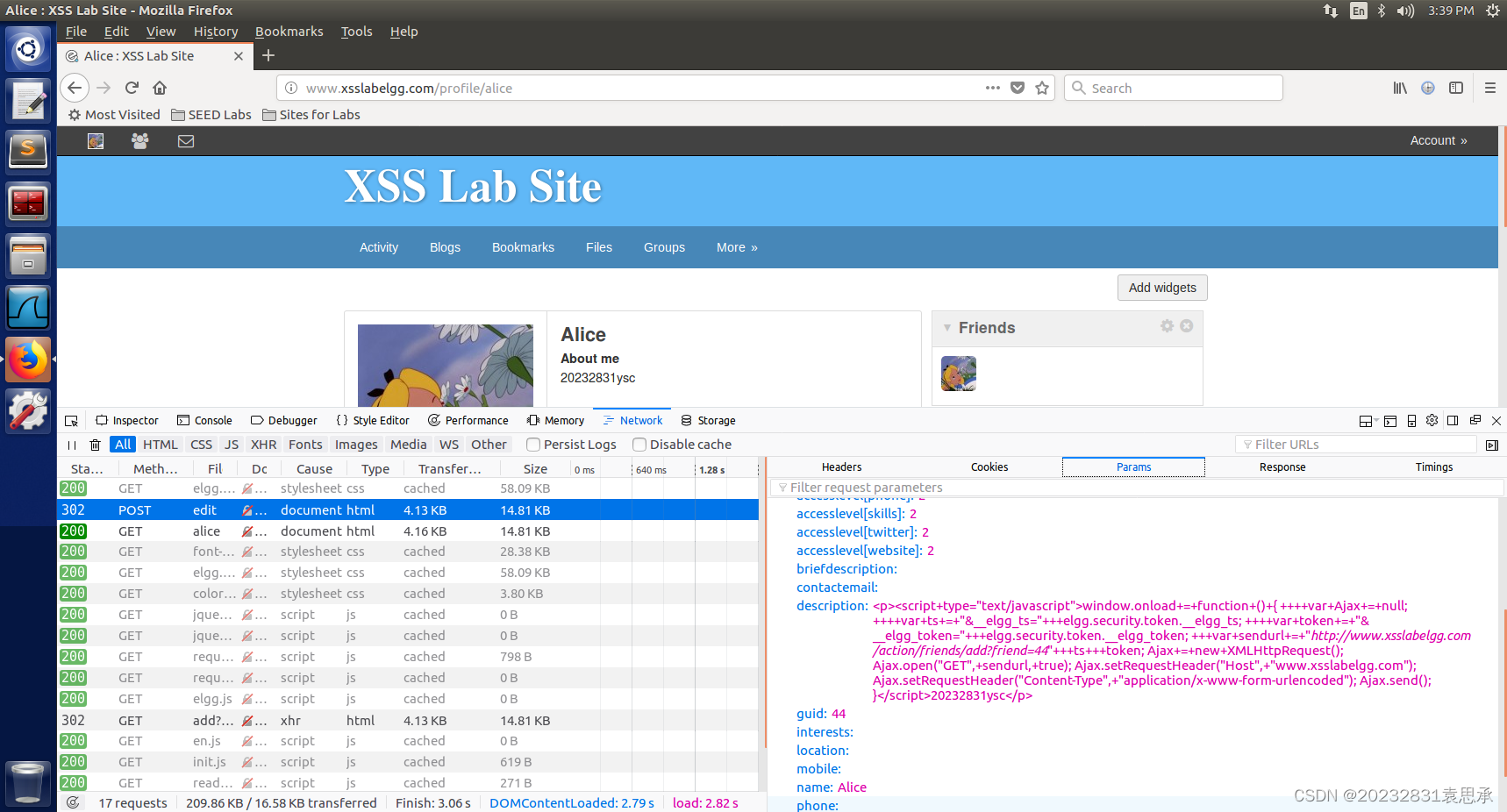Screen dimensions: 1507x812
Task: Open the Bookmarks menu
Action: (x=289, y=32)
